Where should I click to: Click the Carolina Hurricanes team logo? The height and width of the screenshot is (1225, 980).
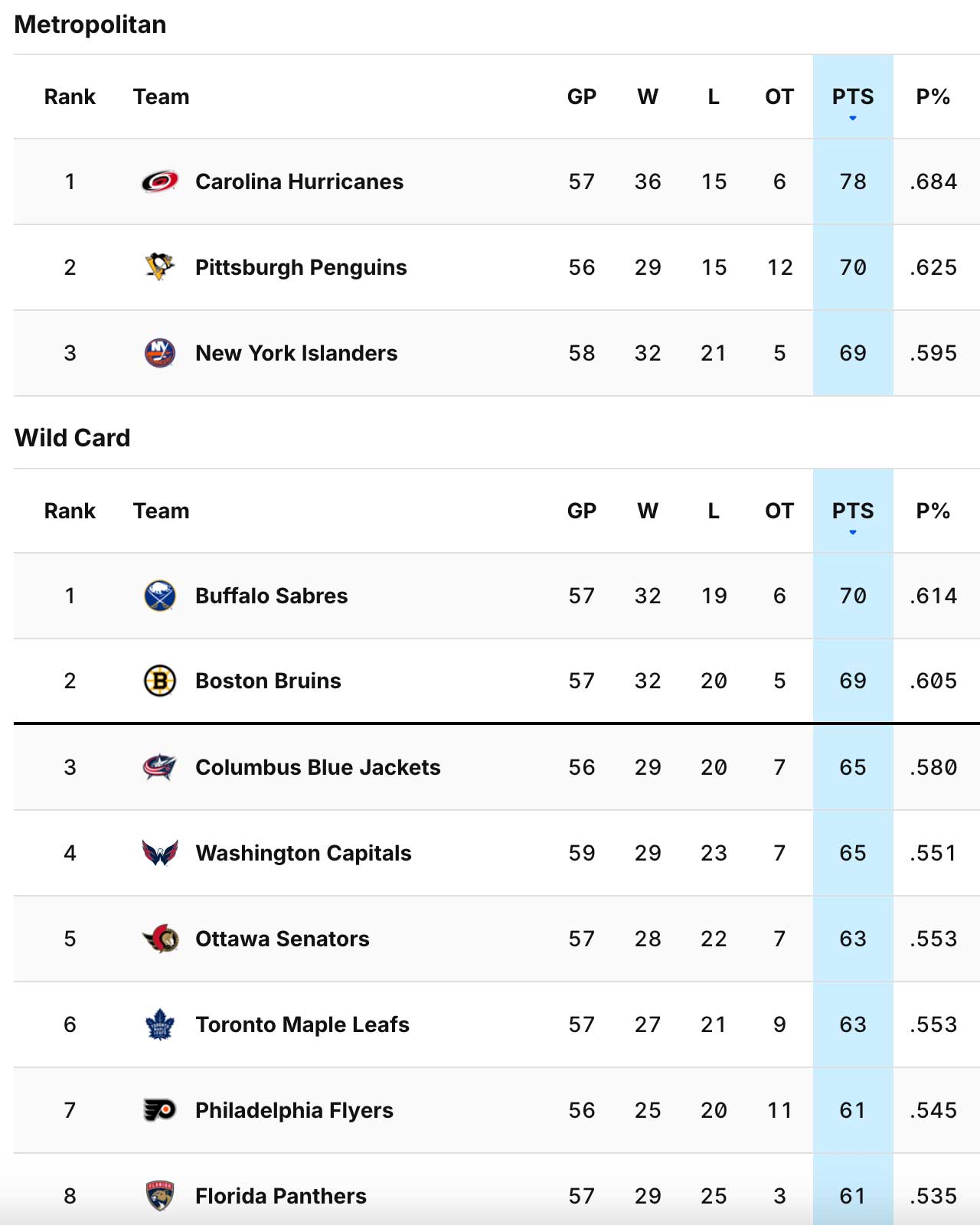click(160, 181)
